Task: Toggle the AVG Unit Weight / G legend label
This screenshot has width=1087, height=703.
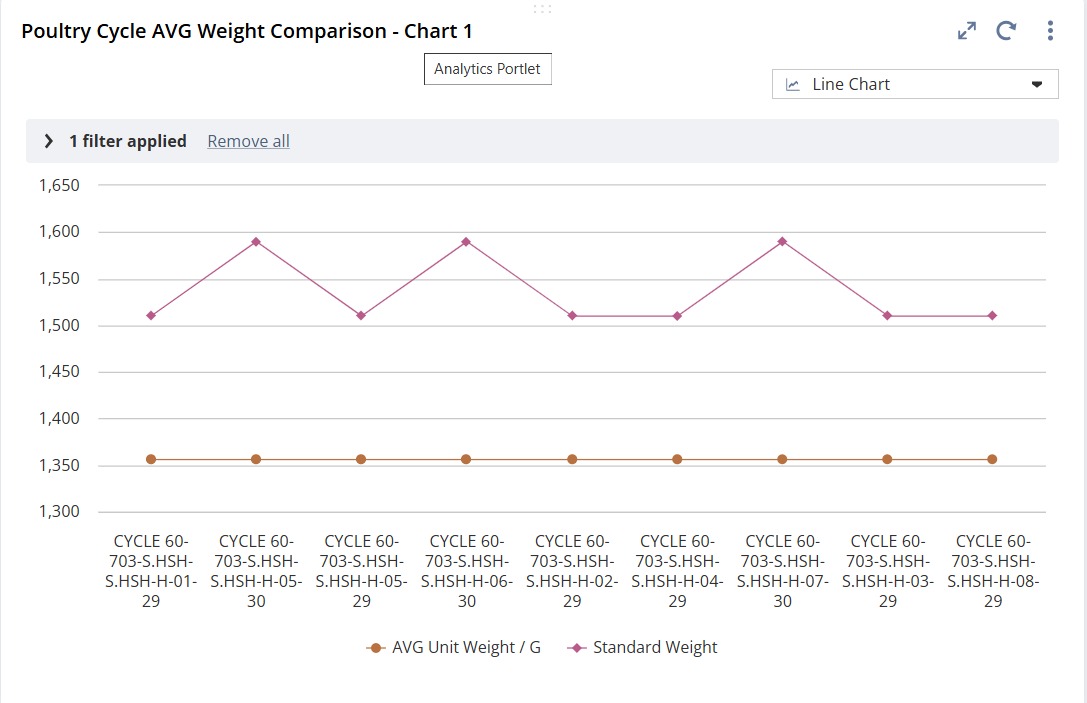Action: tap(466, 648)
